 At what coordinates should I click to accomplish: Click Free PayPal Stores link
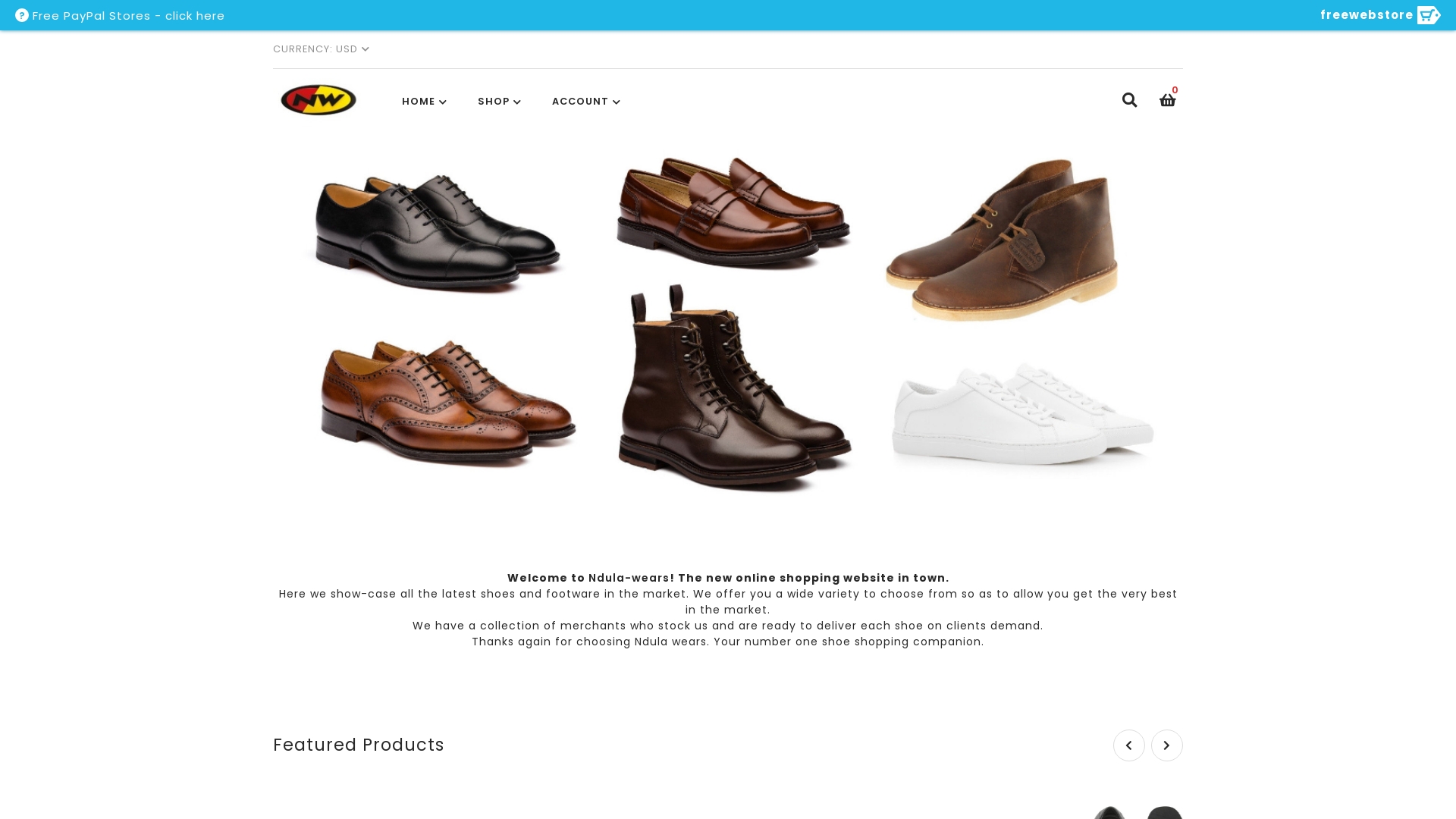click(x=128, y=16)
